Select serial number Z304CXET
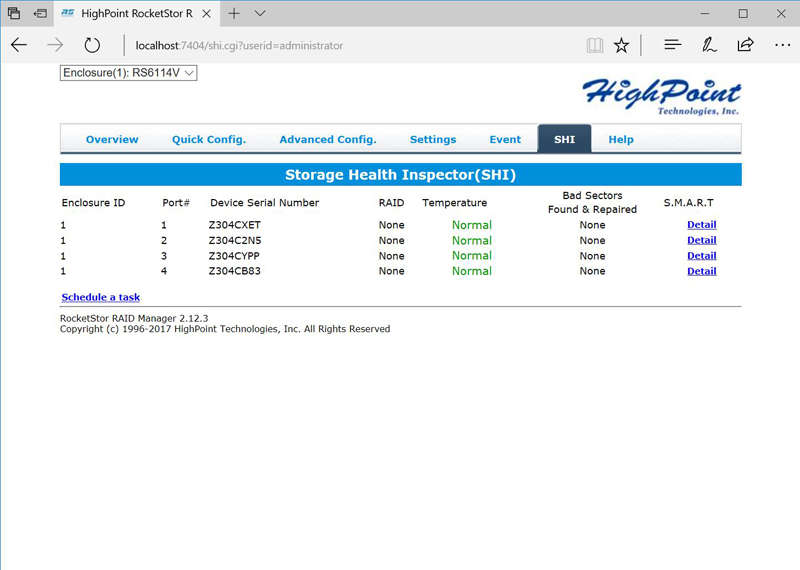Screen dimensions: 800x570 click(x=235, y=225)
